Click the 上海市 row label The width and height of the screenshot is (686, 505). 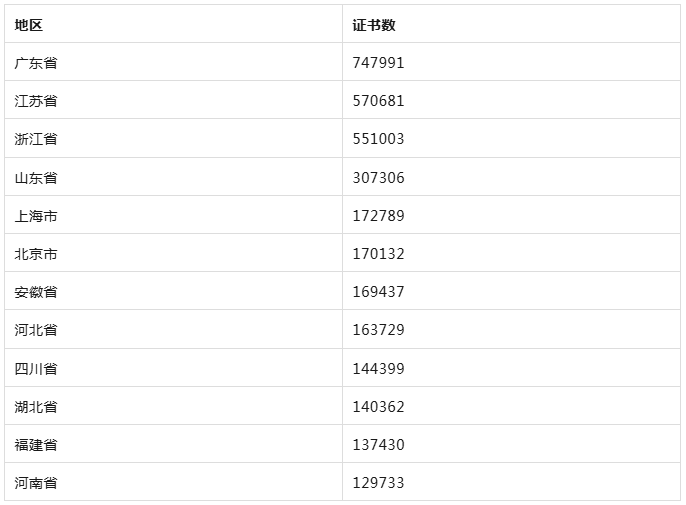pos(36,216)
